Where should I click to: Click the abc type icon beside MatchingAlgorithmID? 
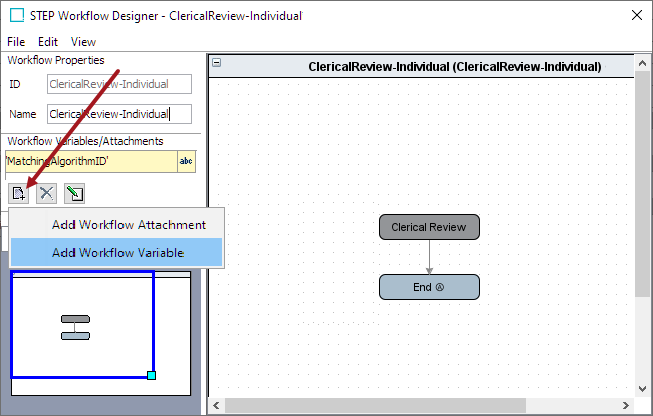[186, 161]
